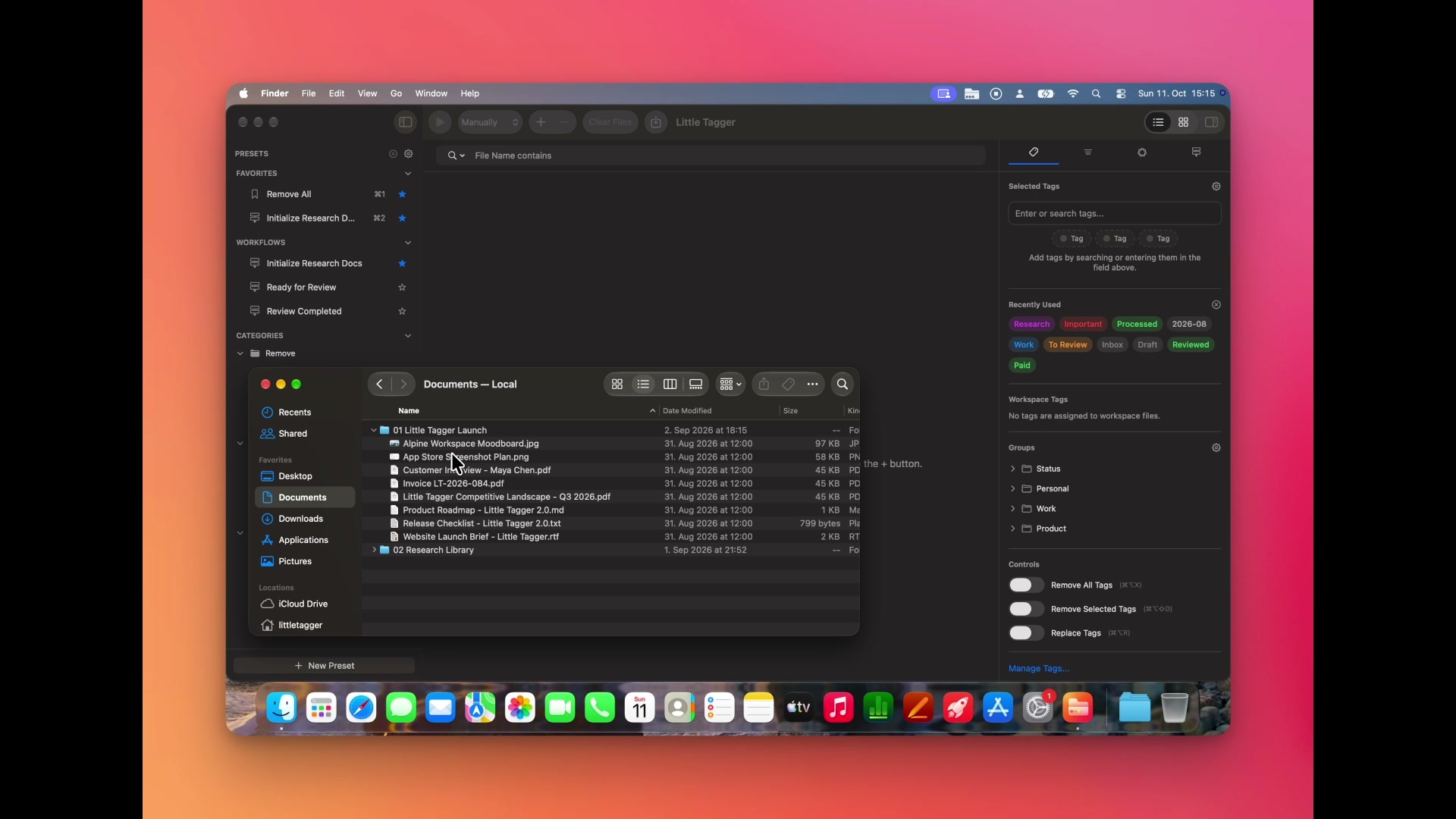This screenshot has height=819, width=1456.
Task: Open the actions gear tab in inspector
Action: point(1142,152)
